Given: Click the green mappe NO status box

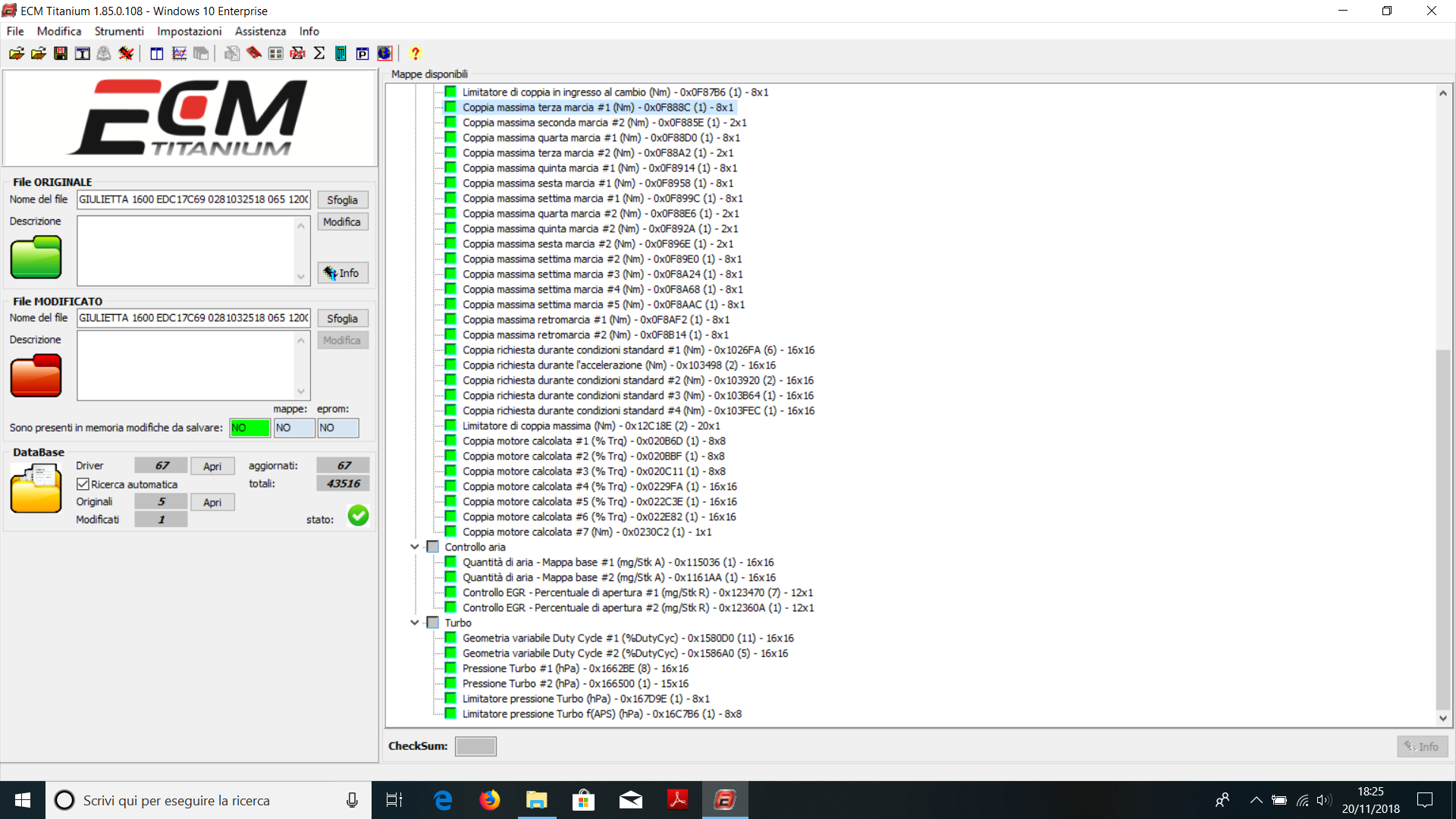Looking at the screenshot, I should point(250,428).
